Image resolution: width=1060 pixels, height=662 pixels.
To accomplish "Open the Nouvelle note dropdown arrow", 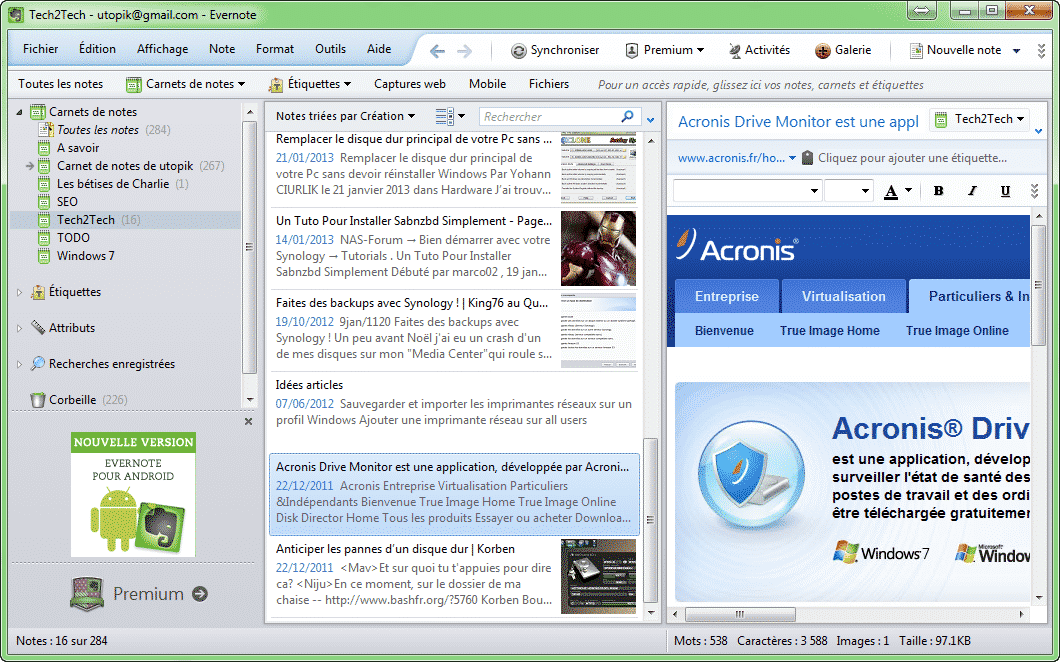I will coord(1016,51).
